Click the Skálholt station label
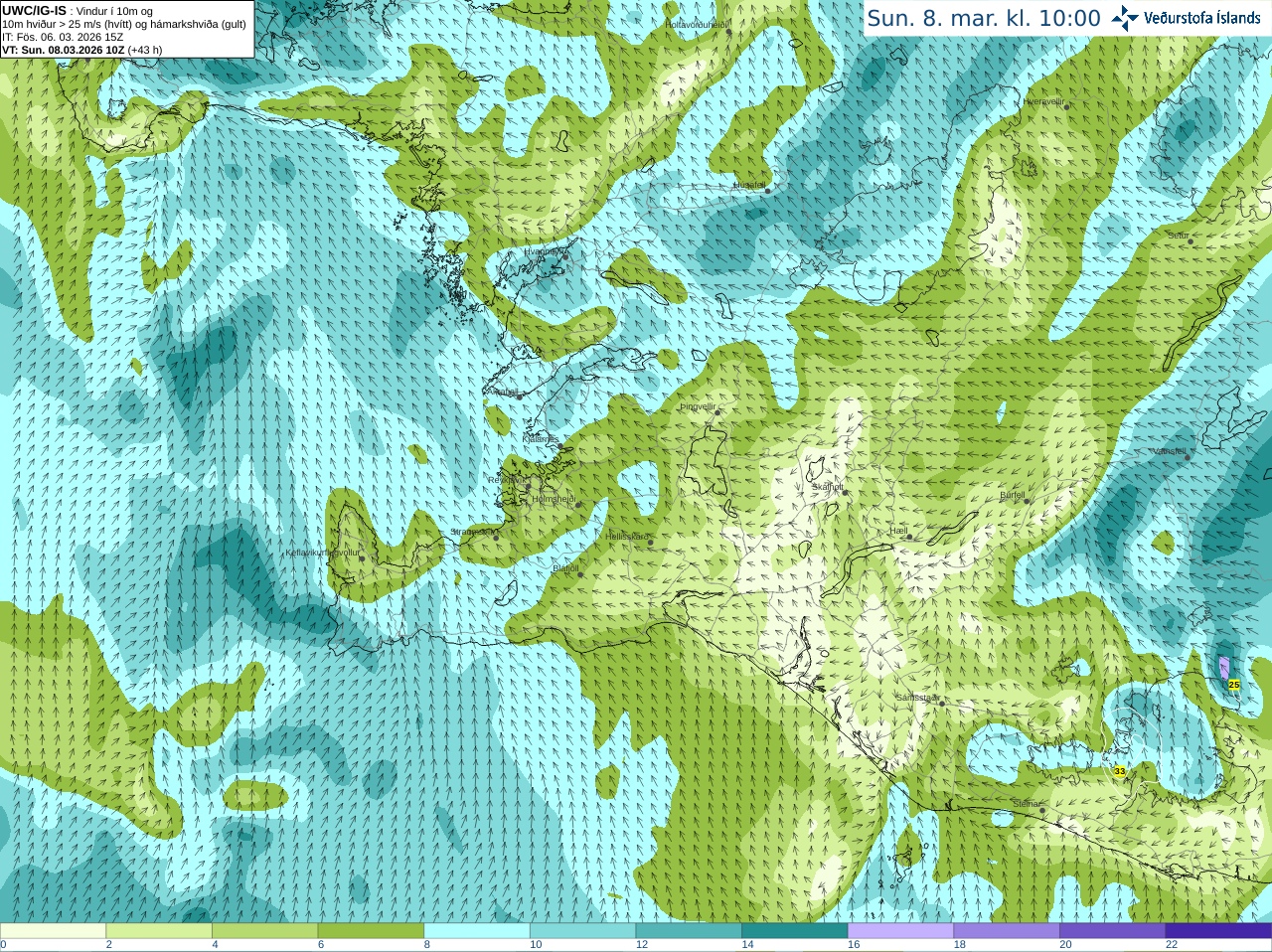The height and width of the screenshot is (952, 1272). tap(827, 487)
